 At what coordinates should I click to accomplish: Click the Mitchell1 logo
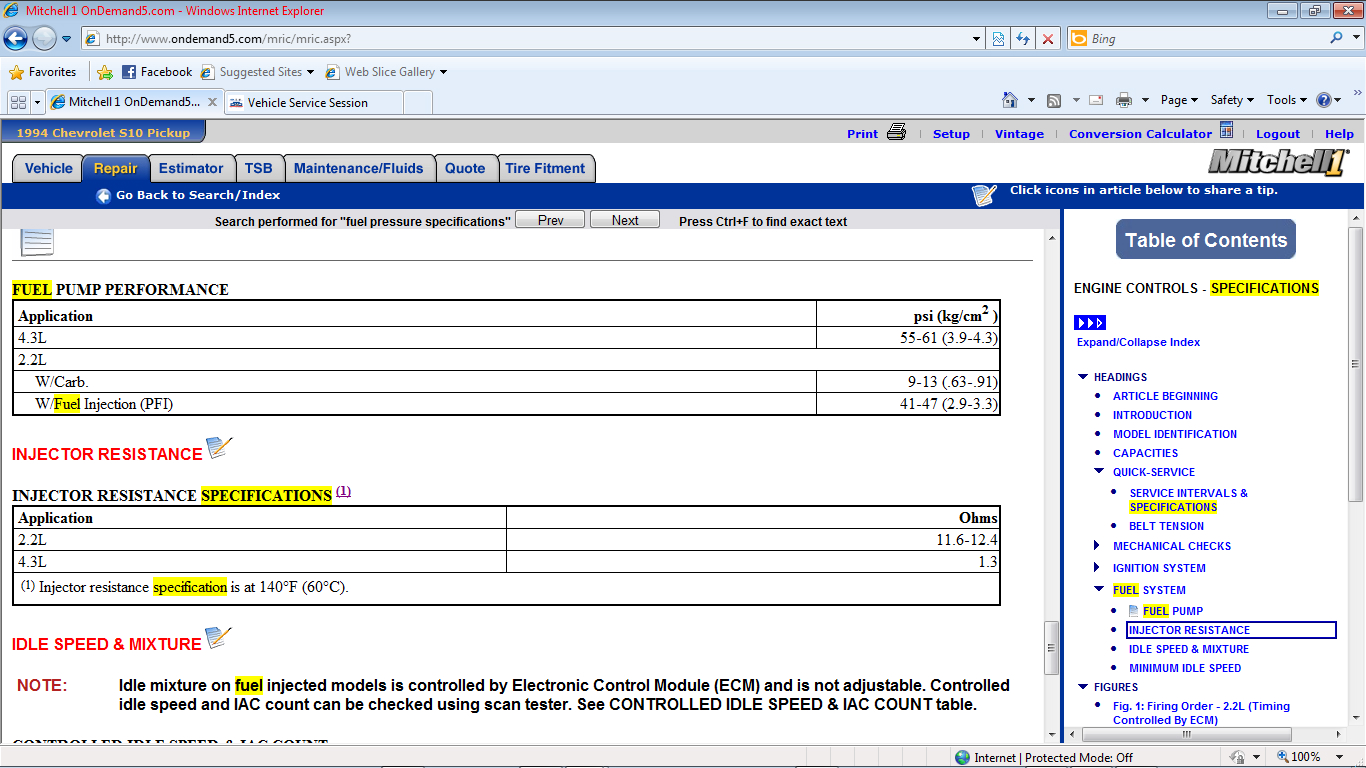[x=1279, y=162]
